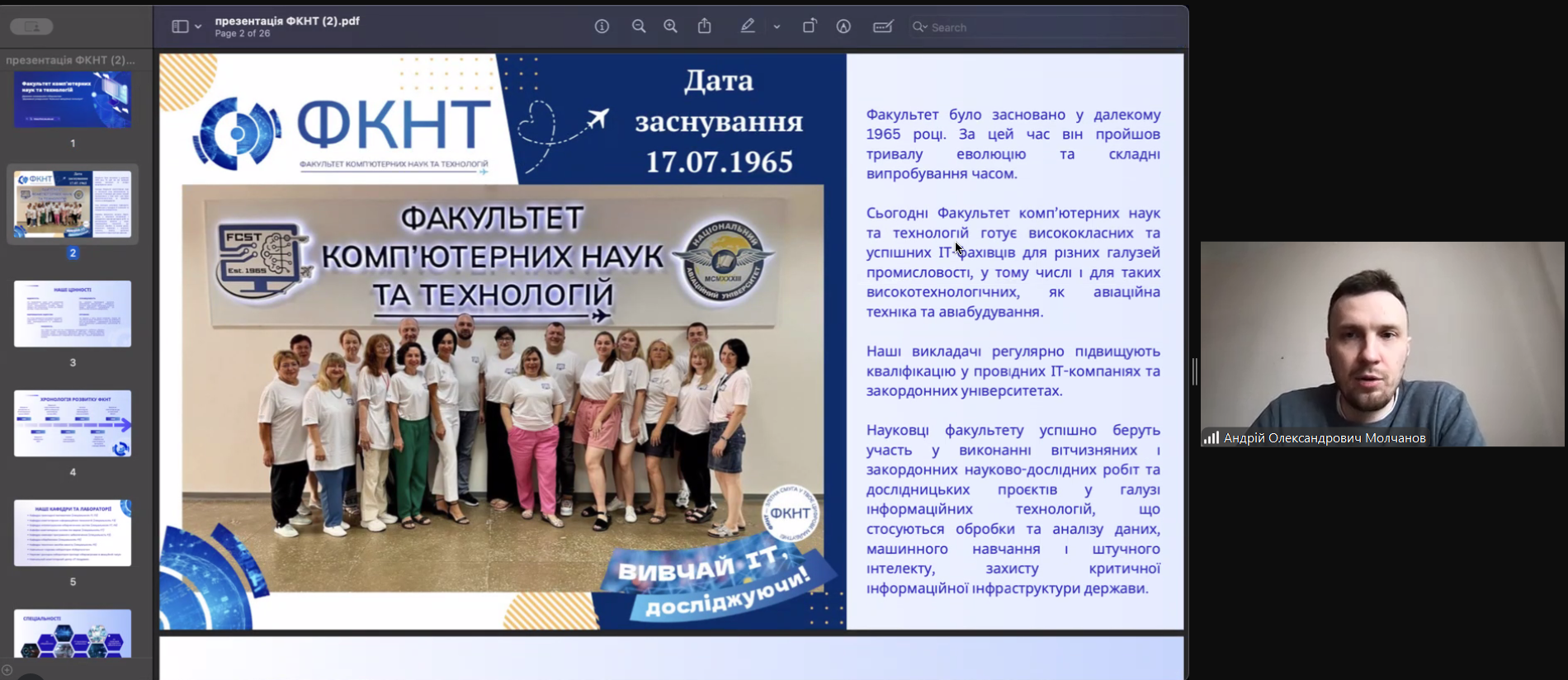Open page 3 thumbnail in the sidebar
Screen dimensions: 1568x680
point(73,314)
